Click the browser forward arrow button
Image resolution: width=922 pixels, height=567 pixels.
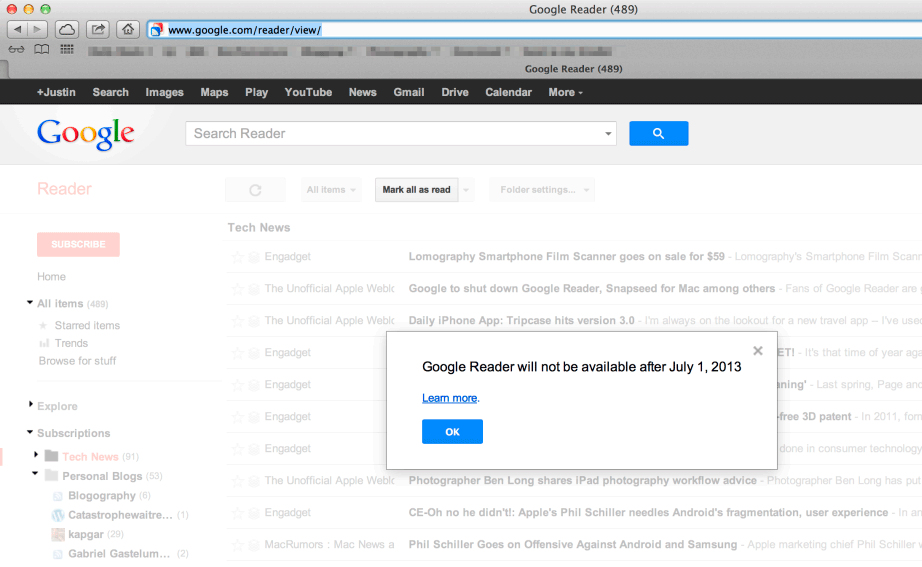[37, 29]
